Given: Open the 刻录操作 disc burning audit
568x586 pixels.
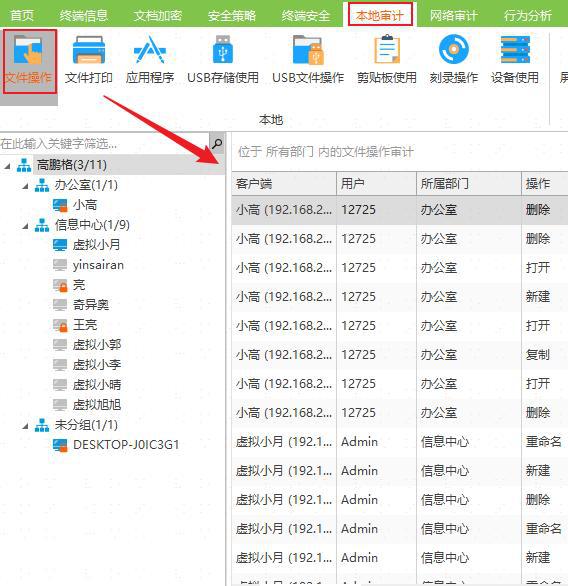Looking at the screenshot, I should (x=454, y=60).
